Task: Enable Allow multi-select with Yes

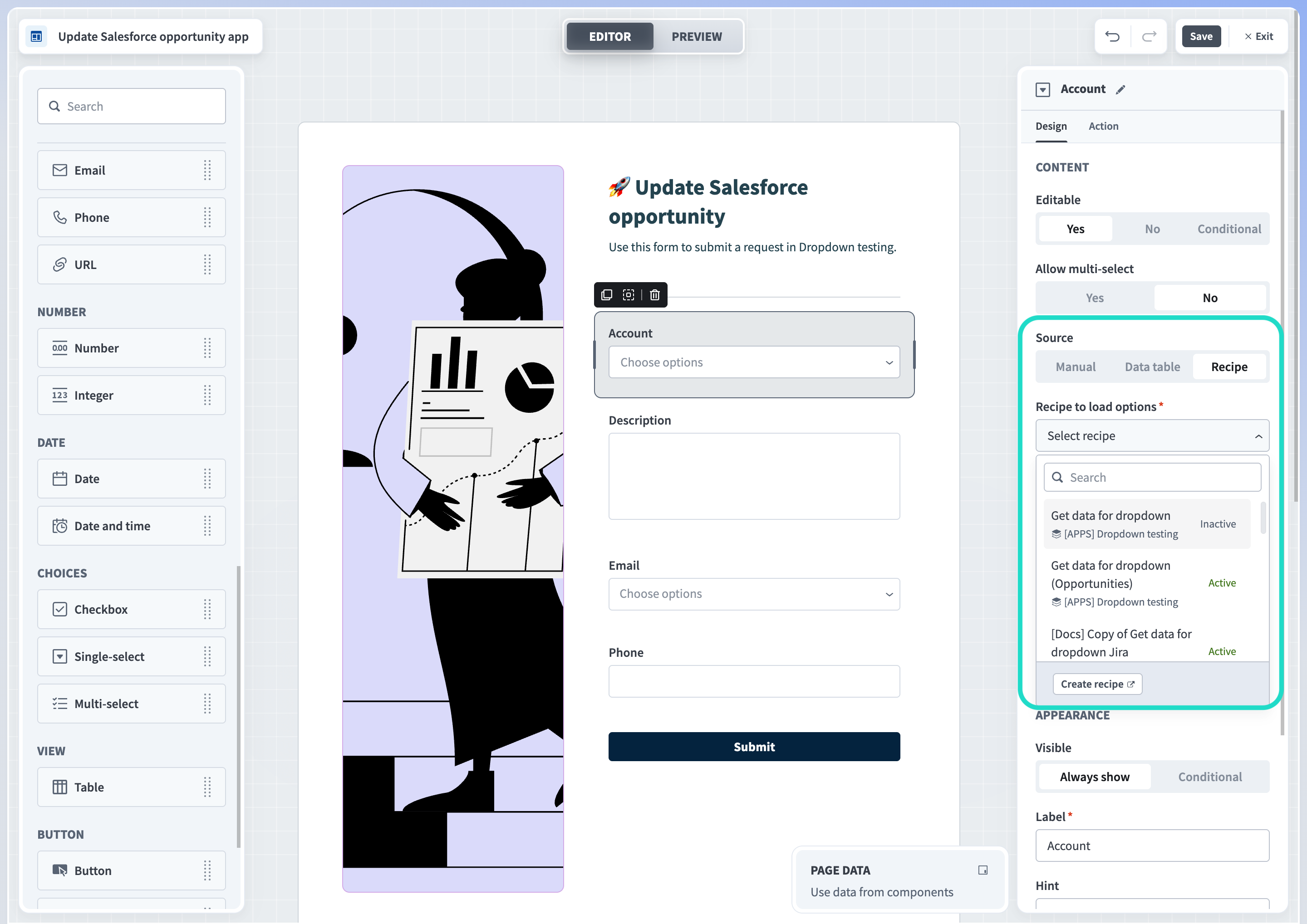Action: click(x=1095, y=298)
